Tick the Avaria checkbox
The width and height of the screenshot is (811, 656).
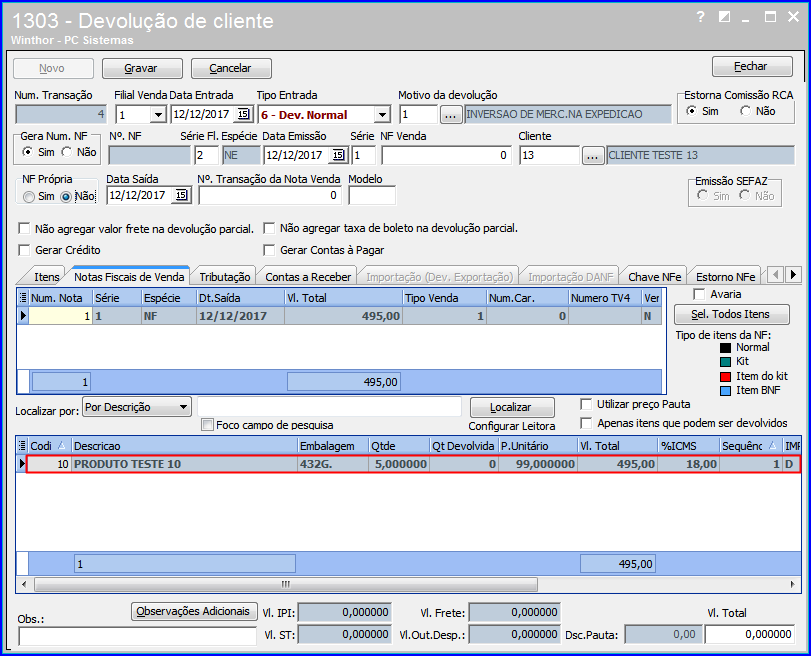coord(699,294)
